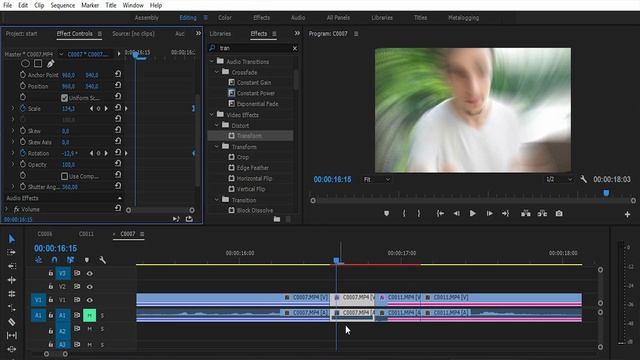Go to In point
The height and width of the screenshot is (360, 640).
pyautogui.click(x=440, y=213)
